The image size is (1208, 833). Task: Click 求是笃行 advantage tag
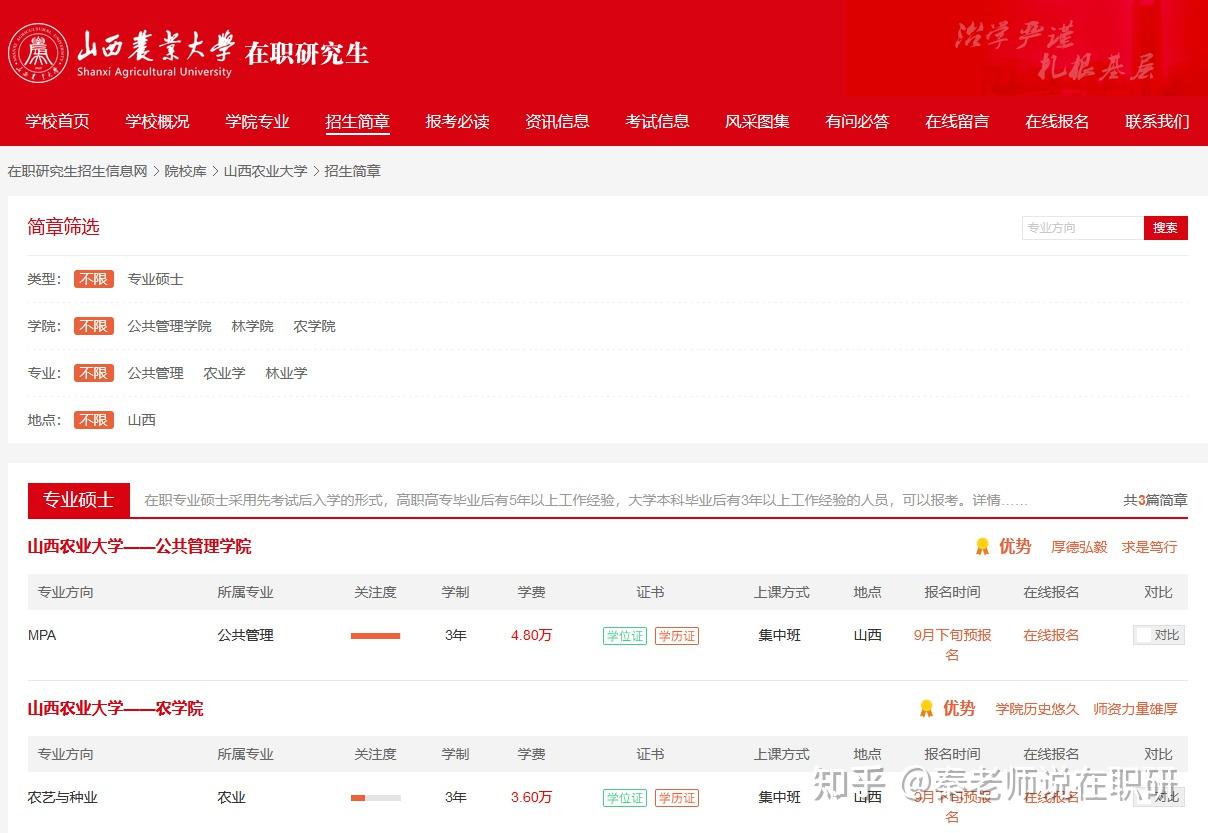pyautogui.click(x=1149, y=547)
